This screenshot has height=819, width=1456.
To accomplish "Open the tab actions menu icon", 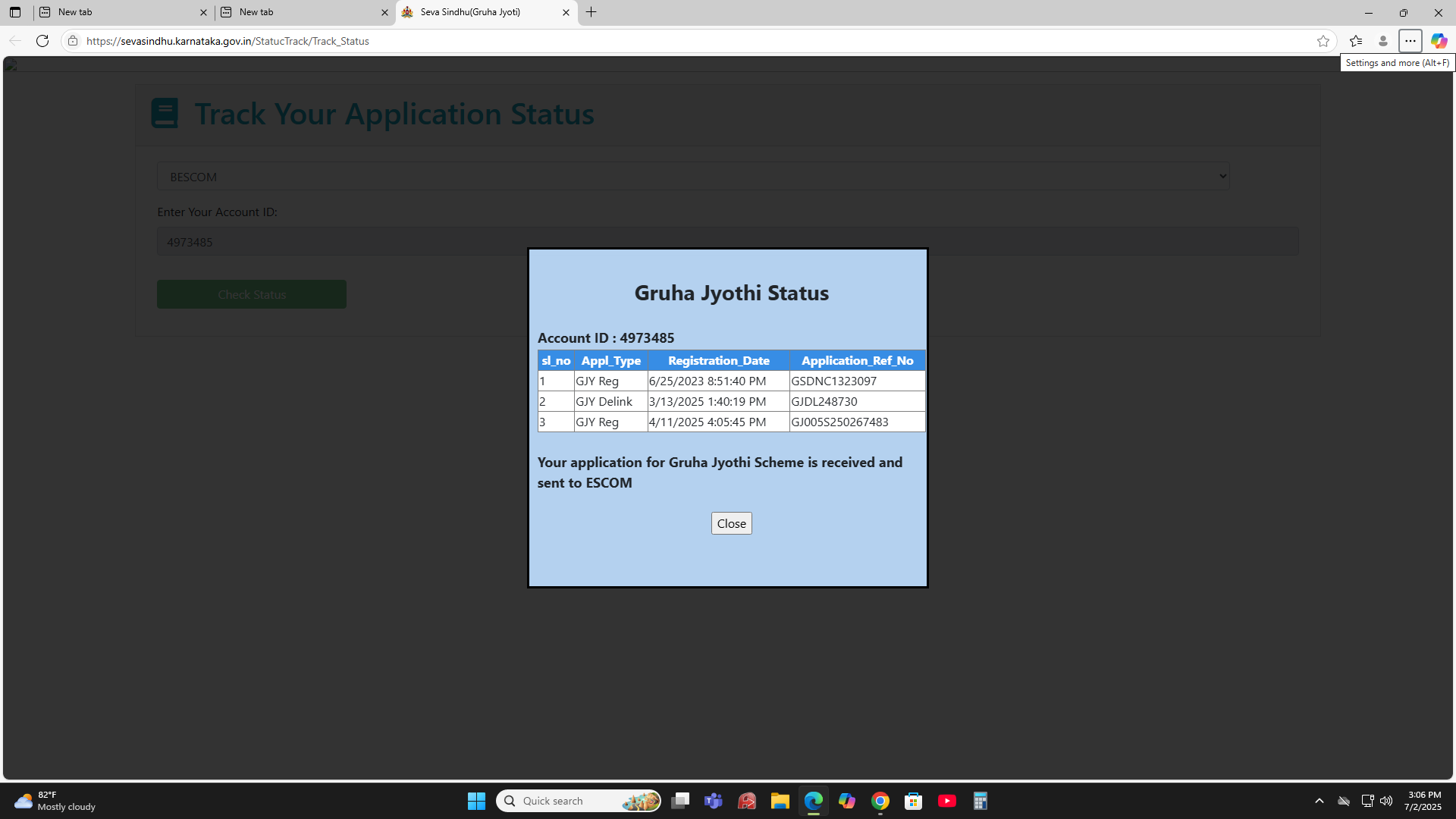I will pos(15,12).
